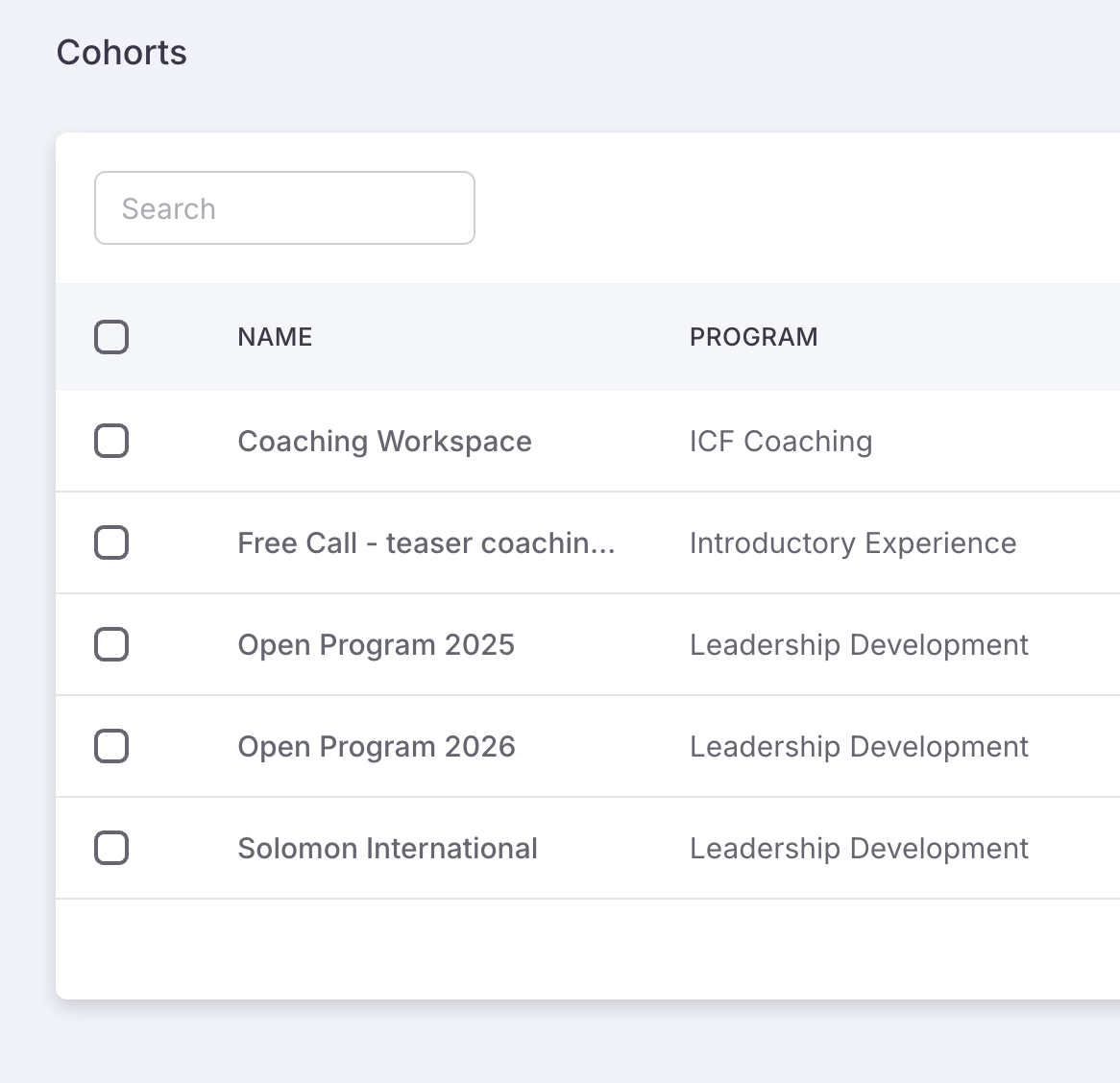The width and height of the screenshot is (1120, 1083).
Task: Click Leadership Development for Open Program 2025
Action: click(x=859, y=645)
